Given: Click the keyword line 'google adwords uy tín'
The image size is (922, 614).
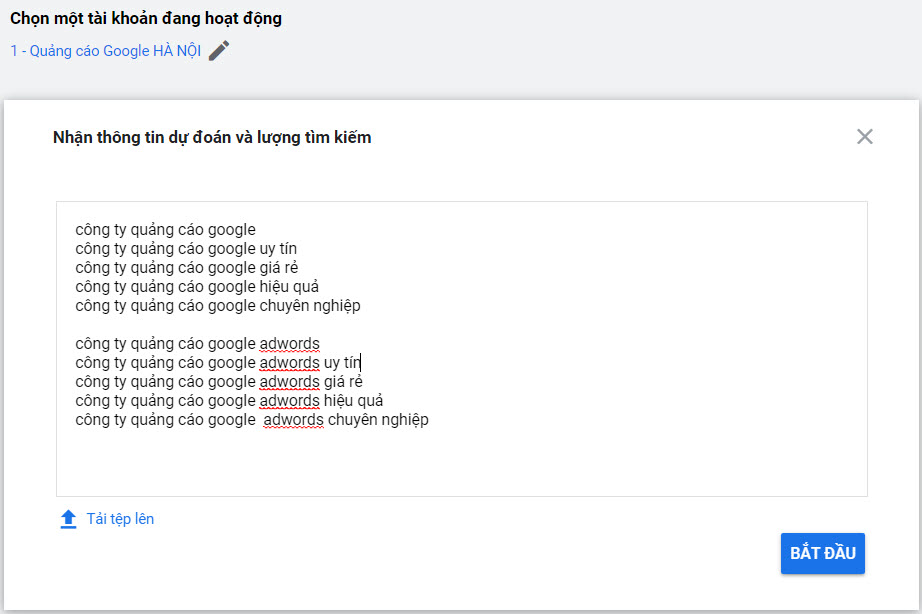Looking at the screenshot, I should (x=217, y=363).
